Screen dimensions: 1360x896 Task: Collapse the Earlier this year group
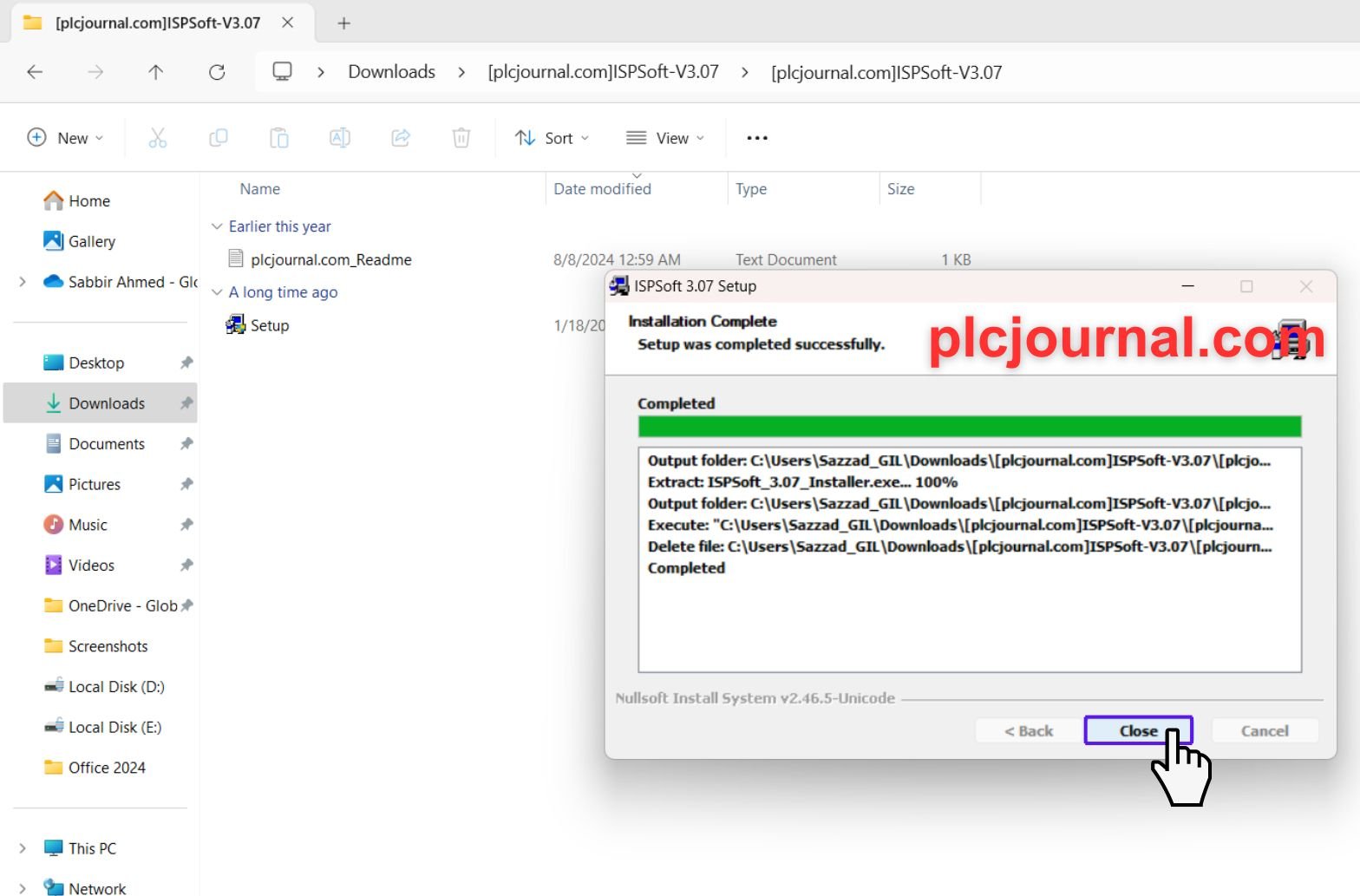click(x=217, y=226)
